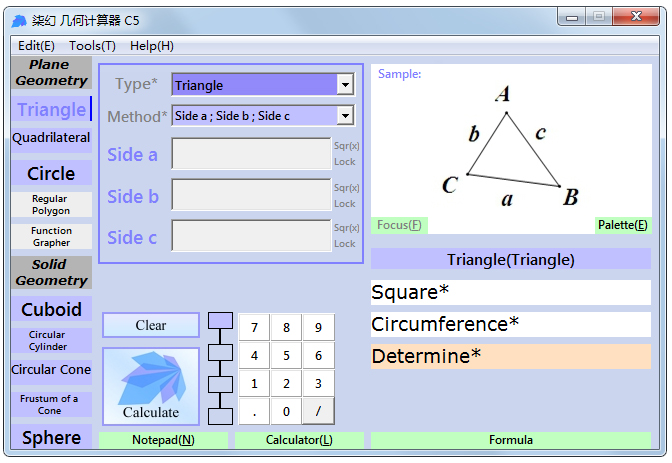Open the Notepad(N) panel

click(x=163, y=440)
